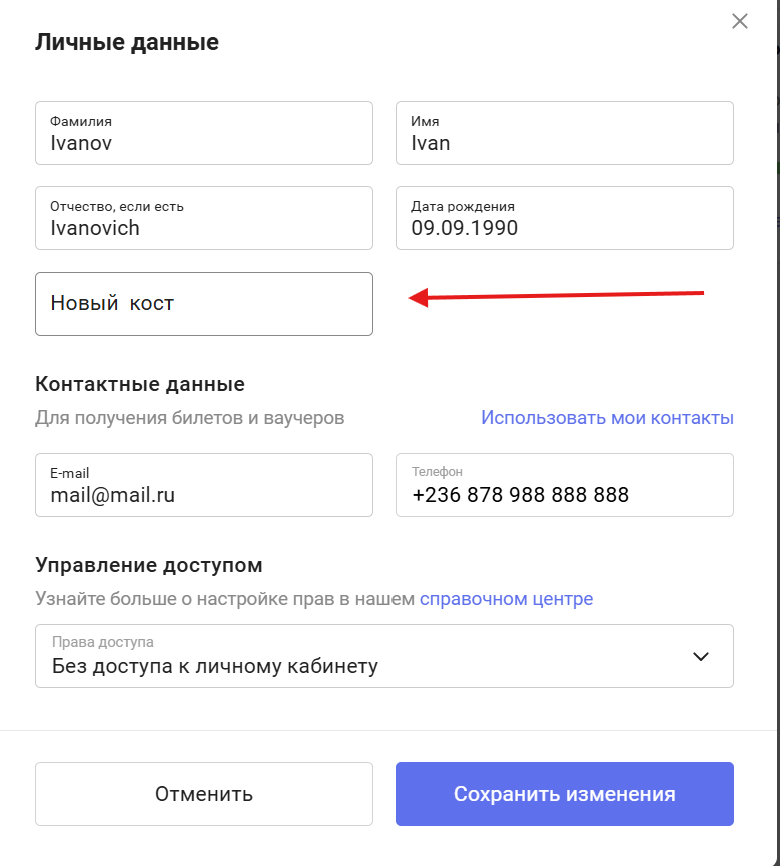Use the Использовать мои контакты link
The height and width of the screenshot is (866, 780).
click(x=607, y=418)
